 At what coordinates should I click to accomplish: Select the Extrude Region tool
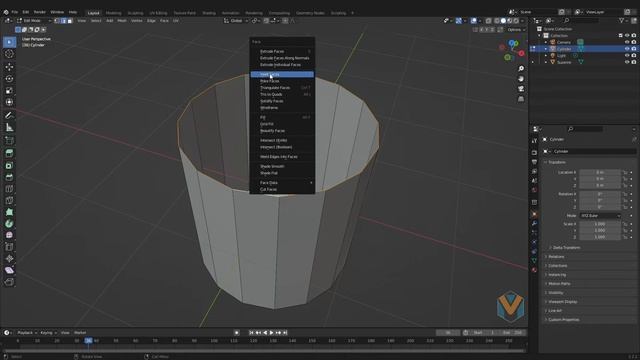coord(9,153)
